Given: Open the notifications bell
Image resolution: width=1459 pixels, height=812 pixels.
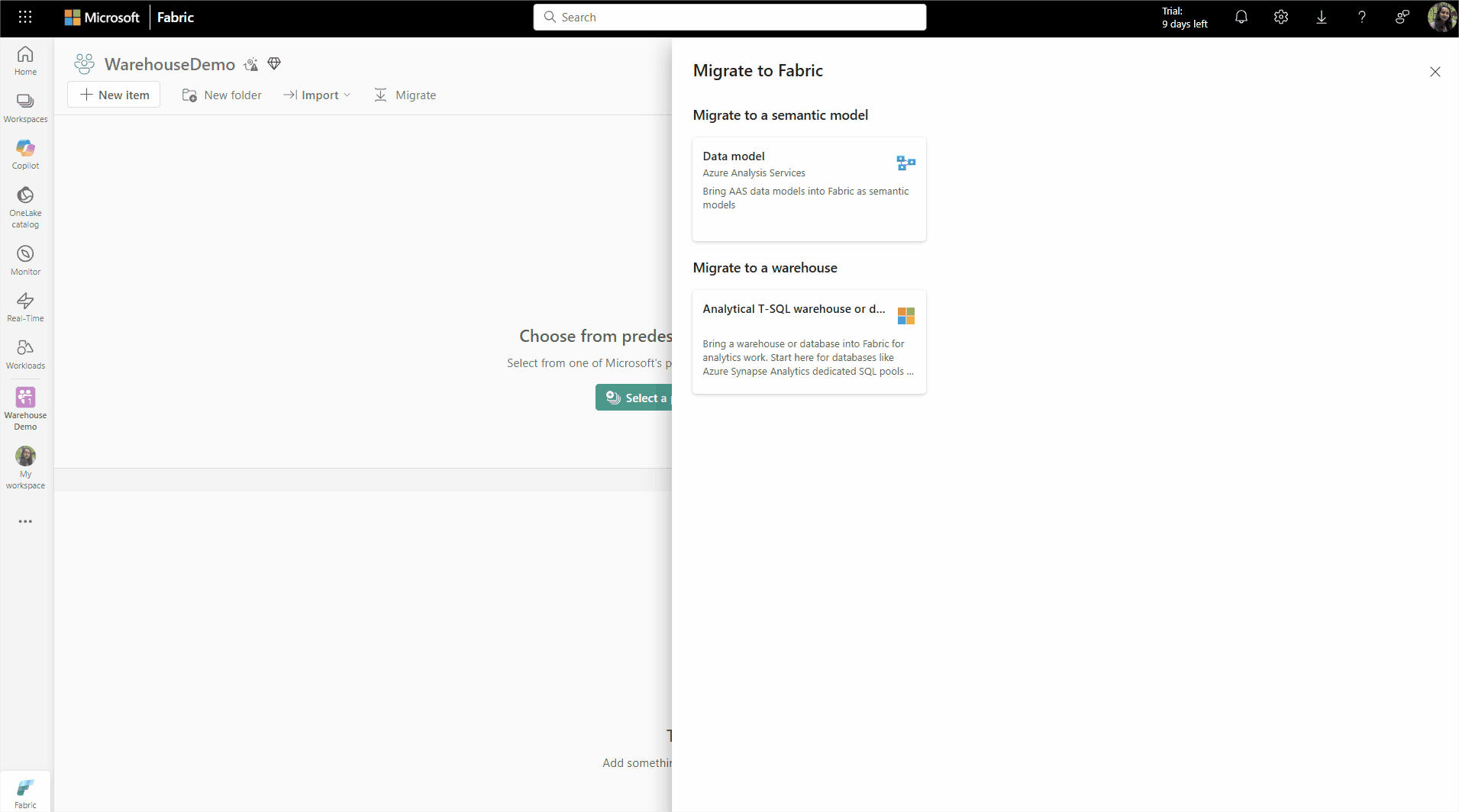Looking at the screenshot, I should pyautogui.click(x=1241, y=17).
